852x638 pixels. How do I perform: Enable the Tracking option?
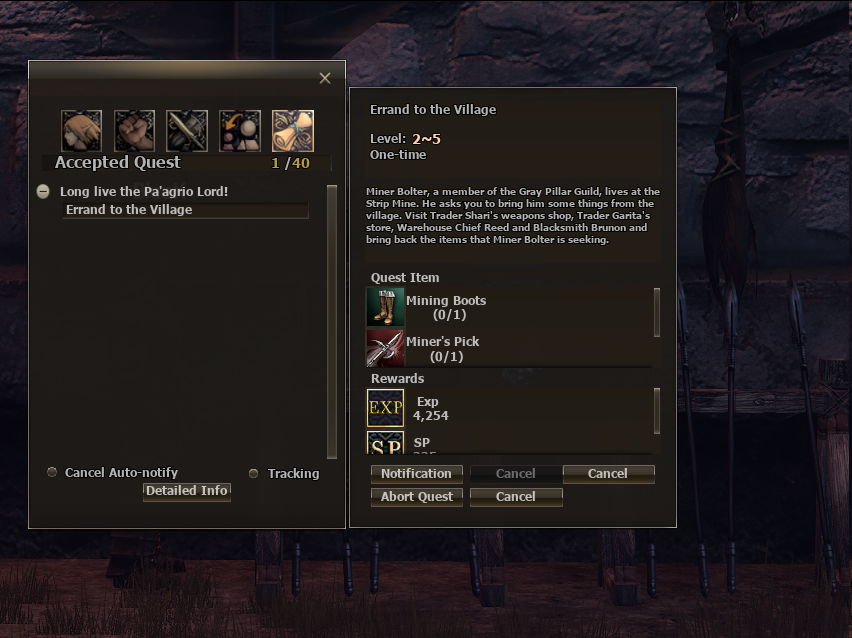tap(253, 473)
